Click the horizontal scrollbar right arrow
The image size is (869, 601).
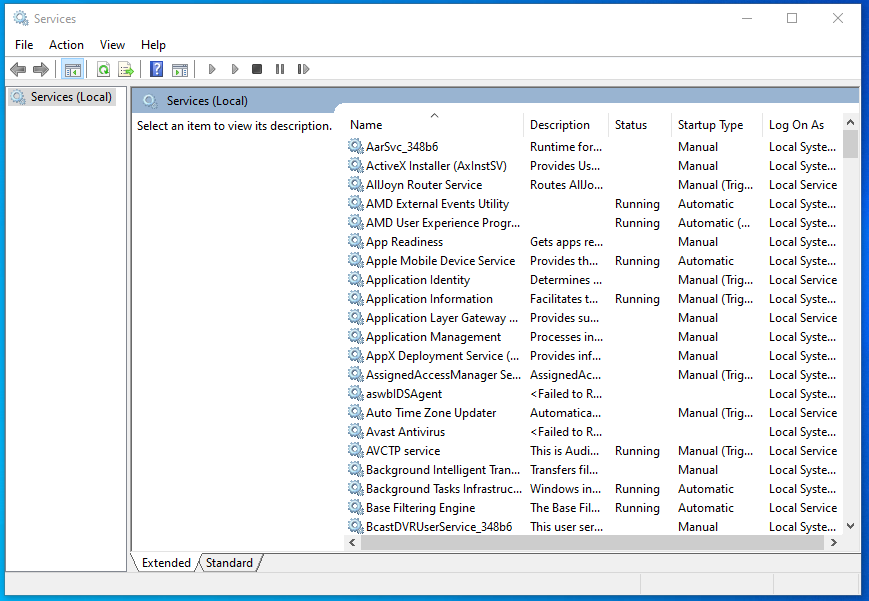[832, 542]
